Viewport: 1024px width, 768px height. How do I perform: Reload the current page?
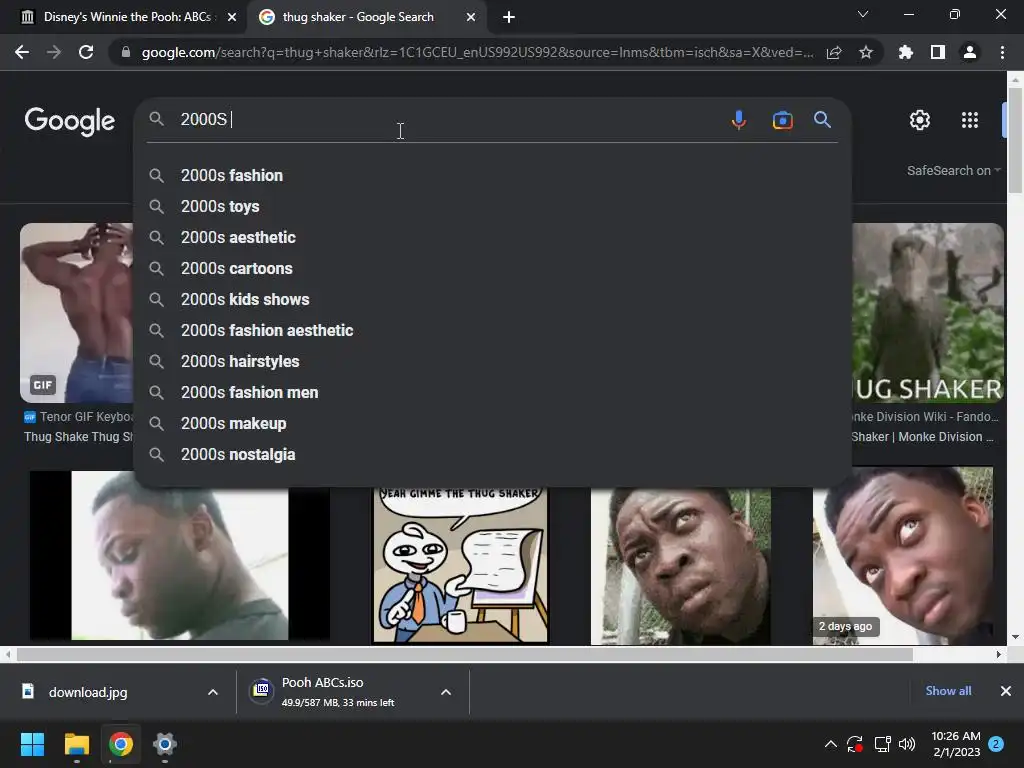tap(86, 52)
